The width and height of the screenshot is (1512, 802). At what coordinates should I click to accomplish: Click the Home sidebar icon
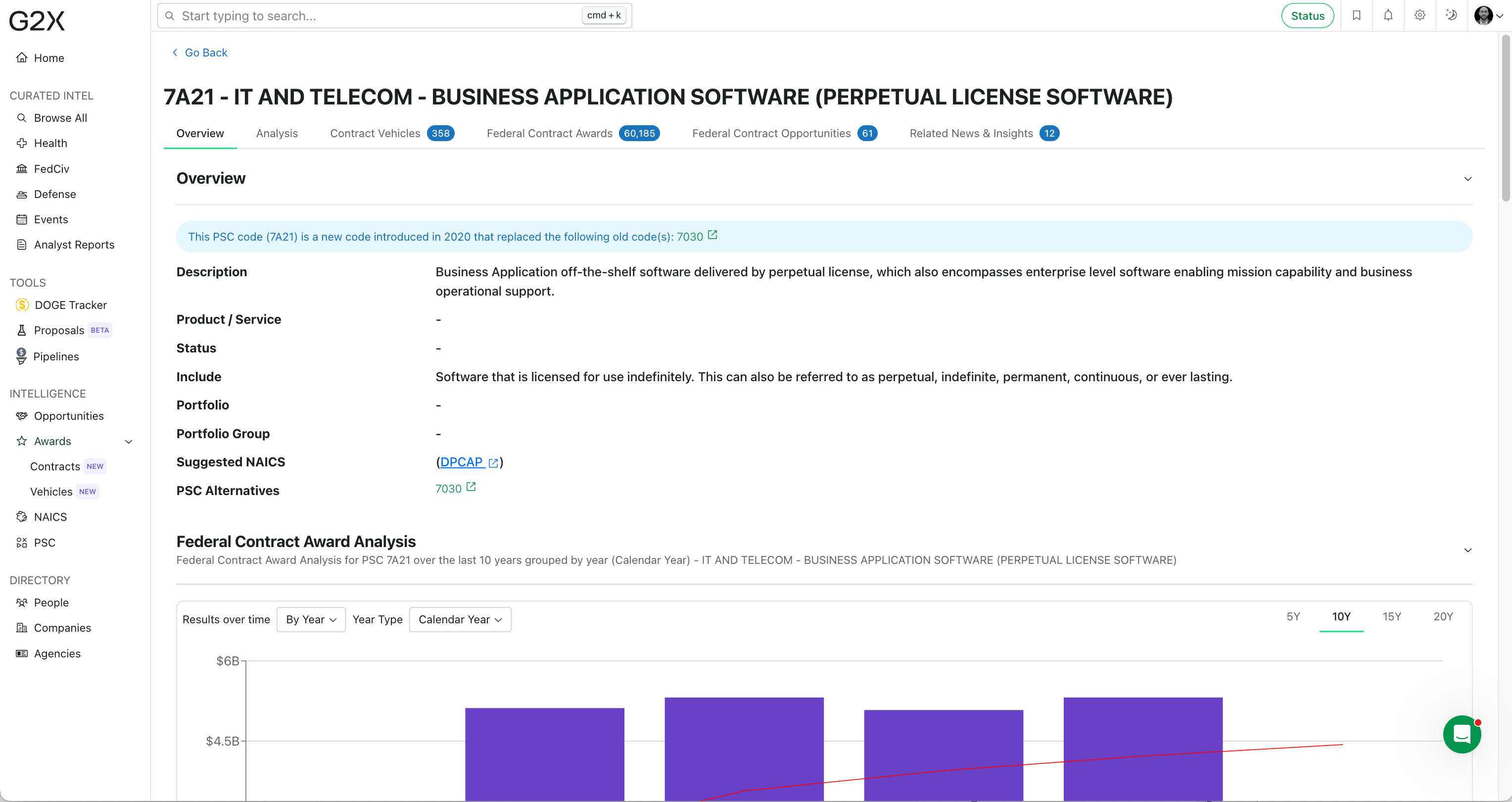pos(22,57)
